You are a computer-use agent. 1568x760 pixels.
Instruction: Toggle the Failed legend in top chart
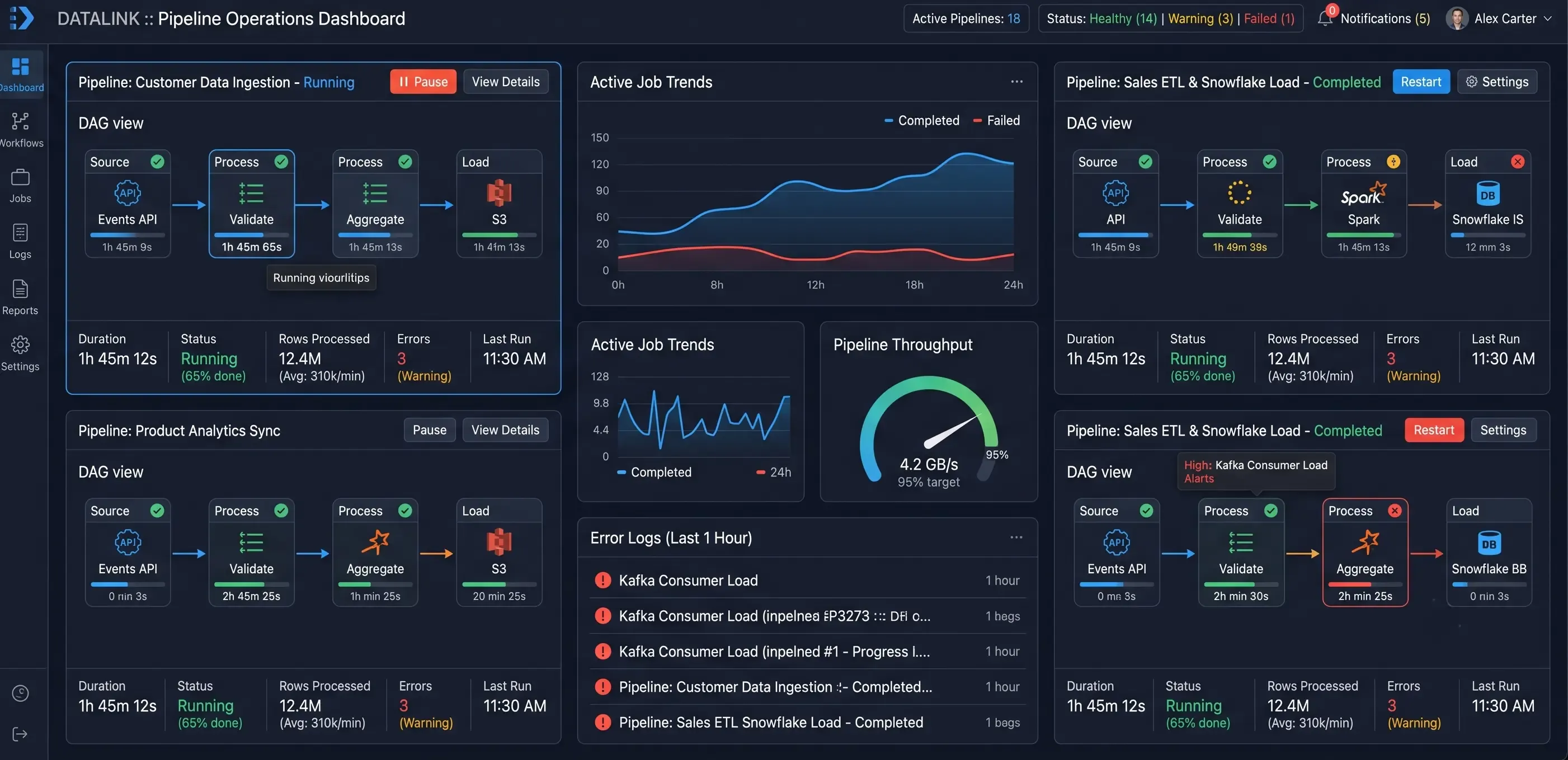996,120
